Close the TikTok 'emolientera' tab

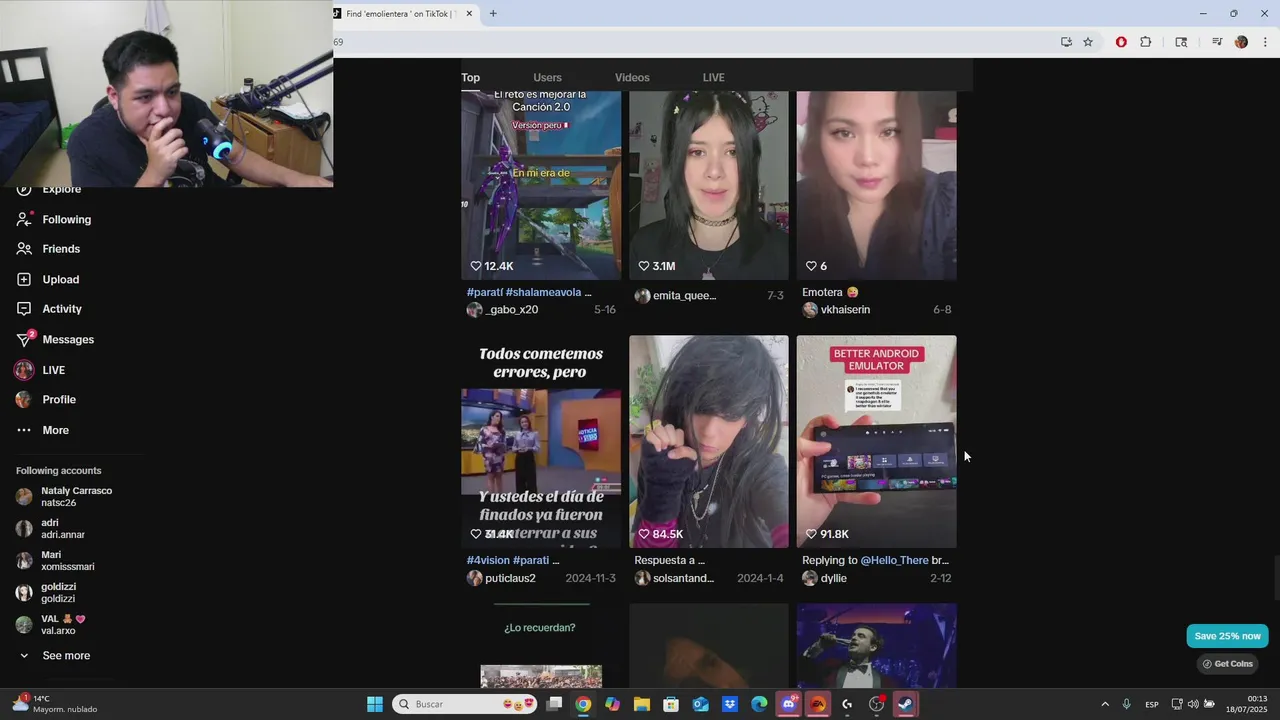pyautogui.click(x=469, y=13)
